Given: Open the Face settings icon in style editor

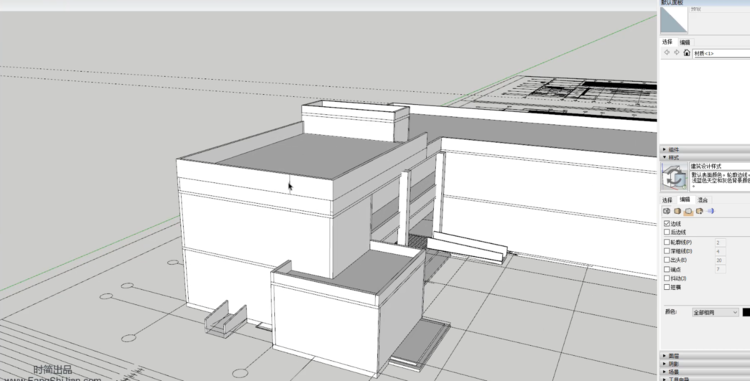Looking at the screenshot, I should tap(677, 211).
